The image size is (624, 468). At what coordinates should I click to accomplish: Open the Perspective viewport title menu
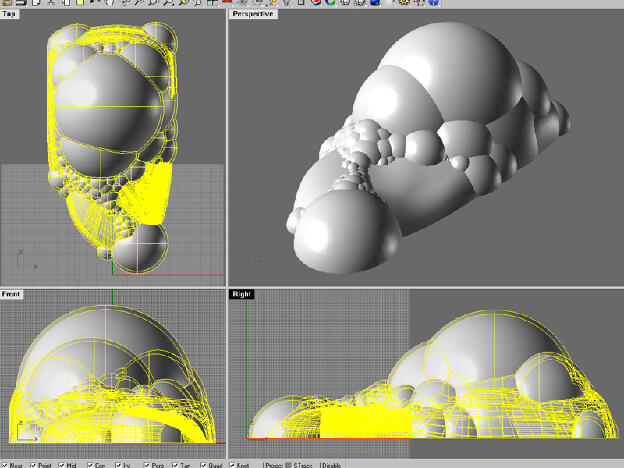(x=253, y=14)
